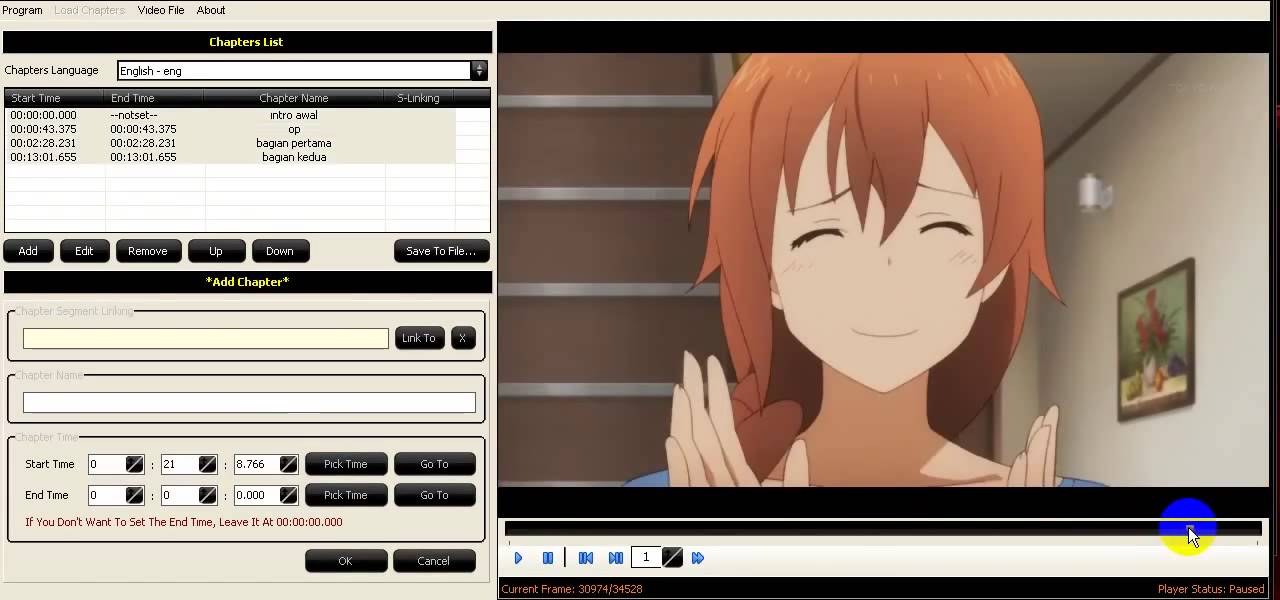Click the Cancel button
This screenshot has width=1280, height=600.
434,561
